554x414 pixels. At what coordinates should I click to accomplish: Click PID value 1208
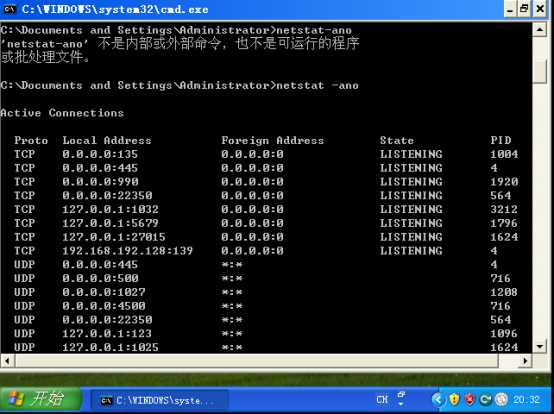tap(504, 292)
